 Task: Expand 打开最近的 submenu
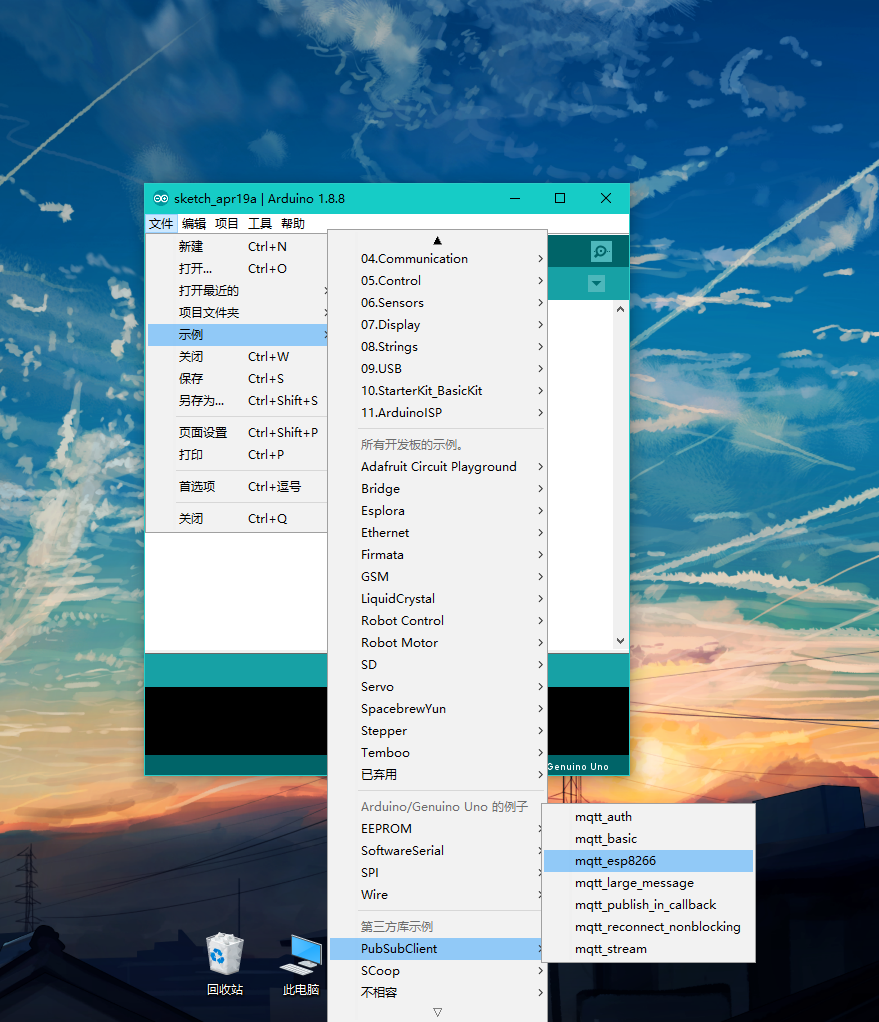237,291
